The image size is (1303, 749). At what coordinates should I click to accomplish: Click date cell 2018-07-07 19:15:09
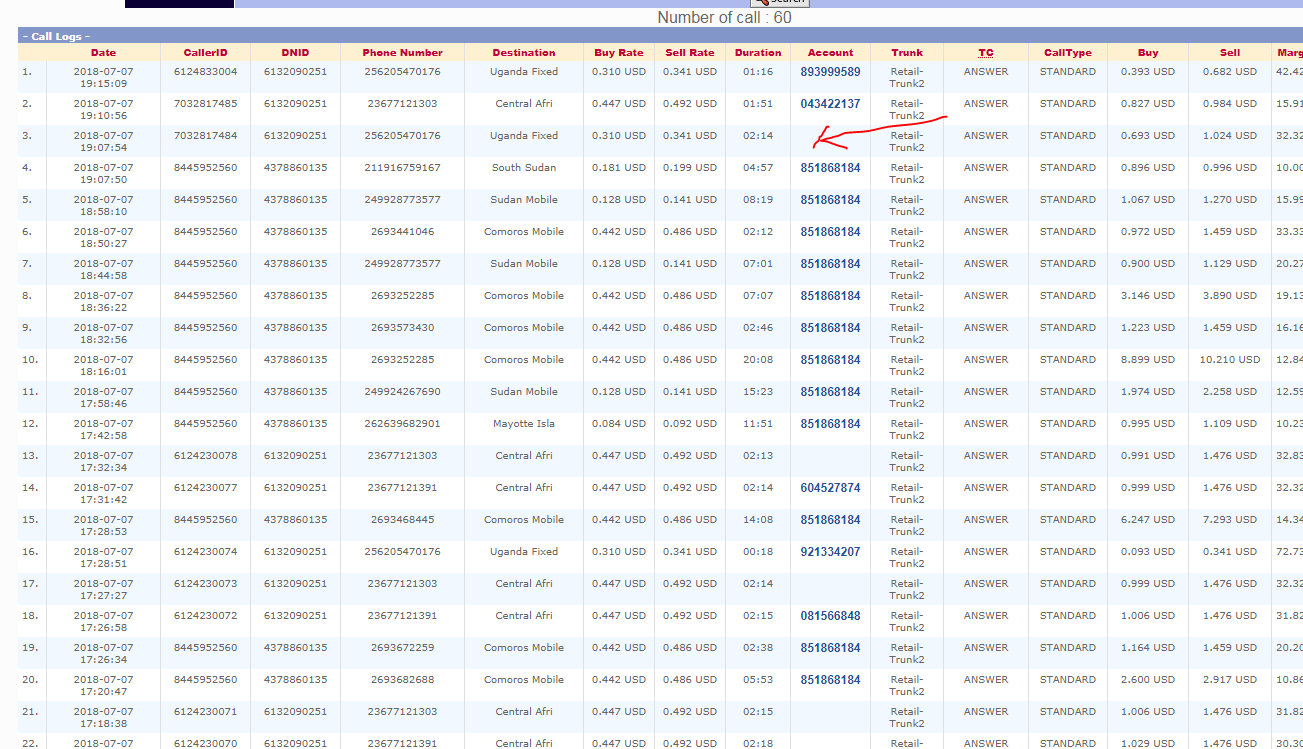(103, 78)
